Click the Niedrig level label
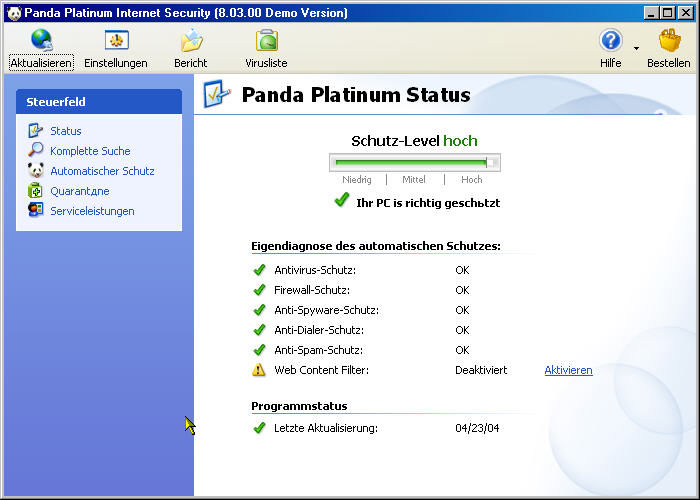This screenshot has width=700, height=500. click(x=357, y=179)
